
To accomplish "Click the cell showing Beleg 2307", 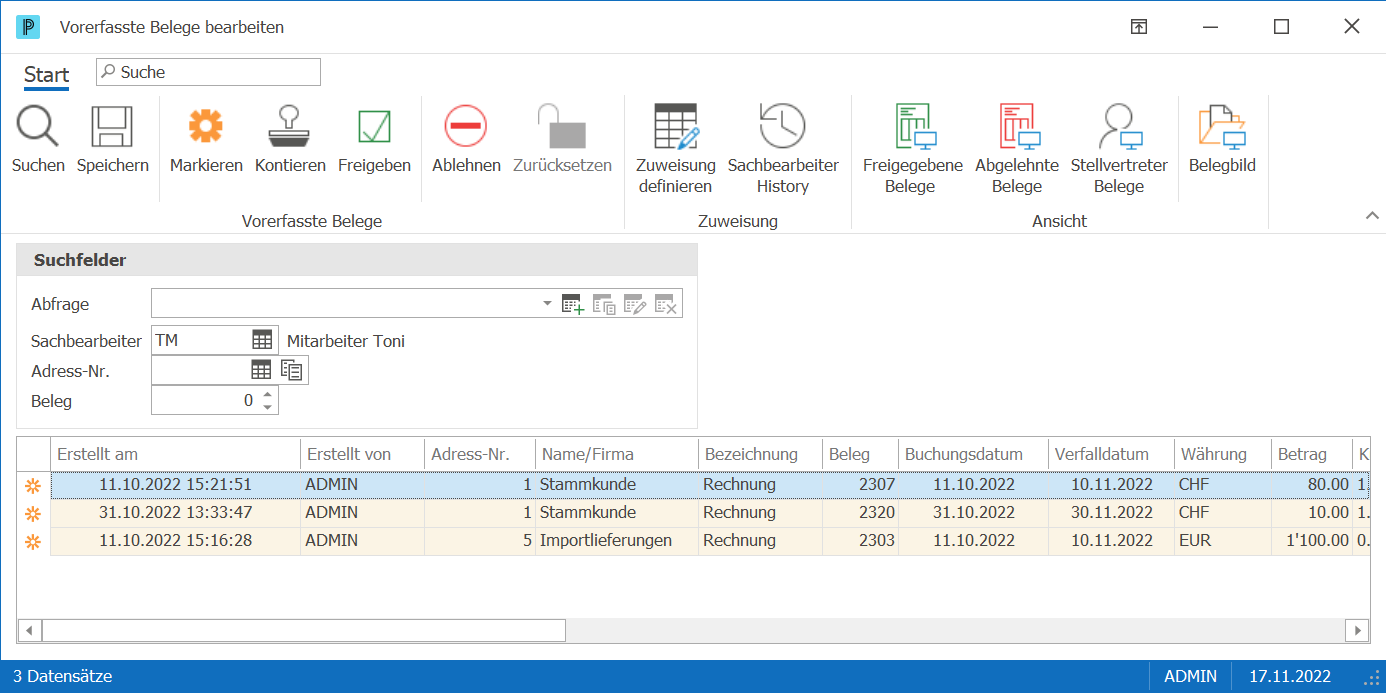I will point(860,485).
